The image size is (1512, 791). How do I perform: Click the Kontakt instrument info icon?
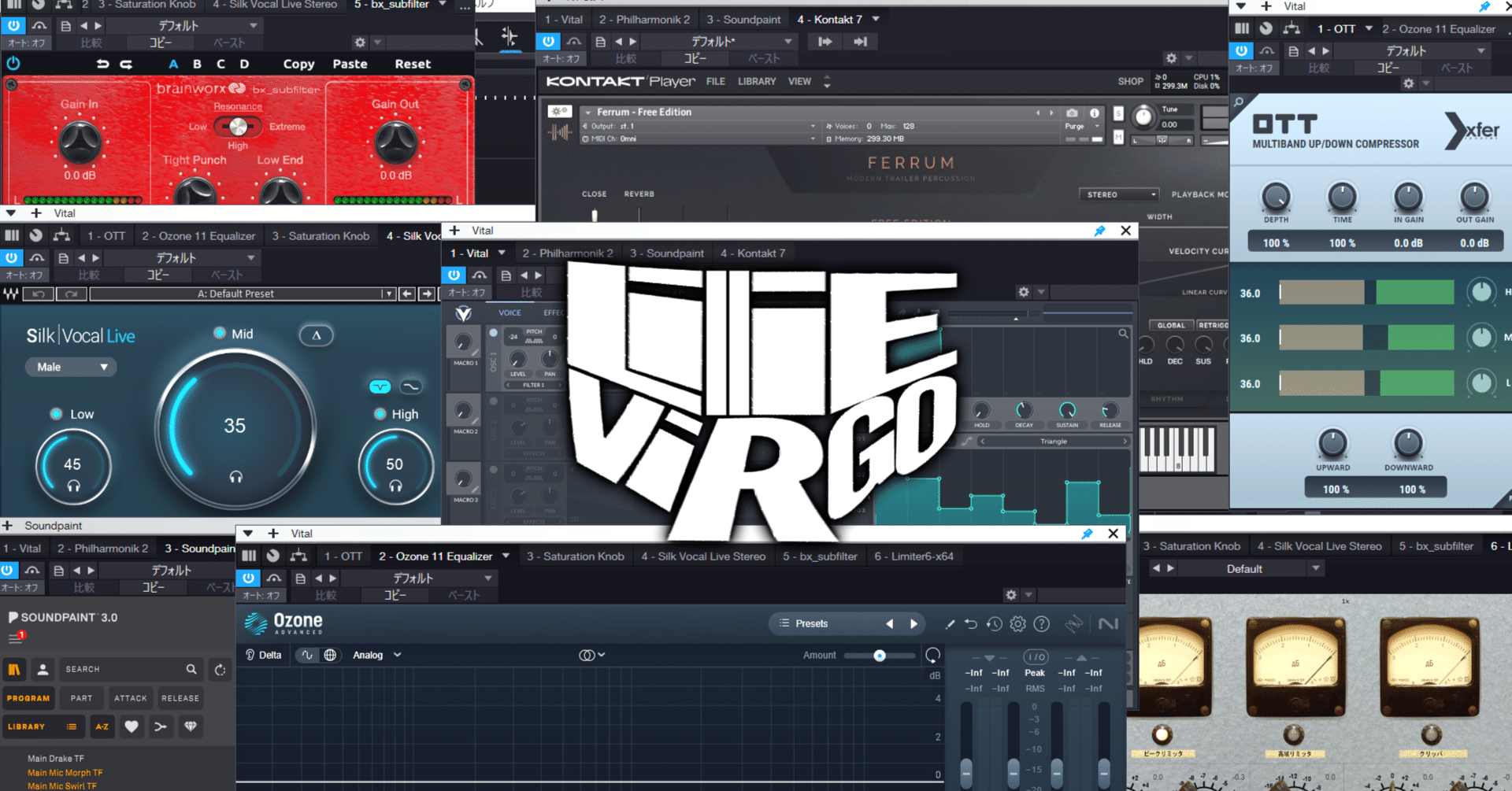1095,113
